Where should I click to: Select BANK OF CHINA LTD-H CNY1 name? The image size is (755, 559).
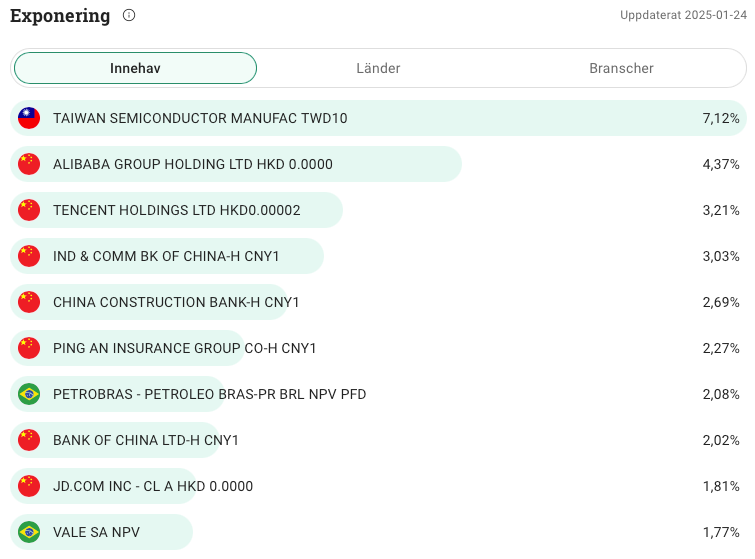pyautogui.click(x=146, y=440)
